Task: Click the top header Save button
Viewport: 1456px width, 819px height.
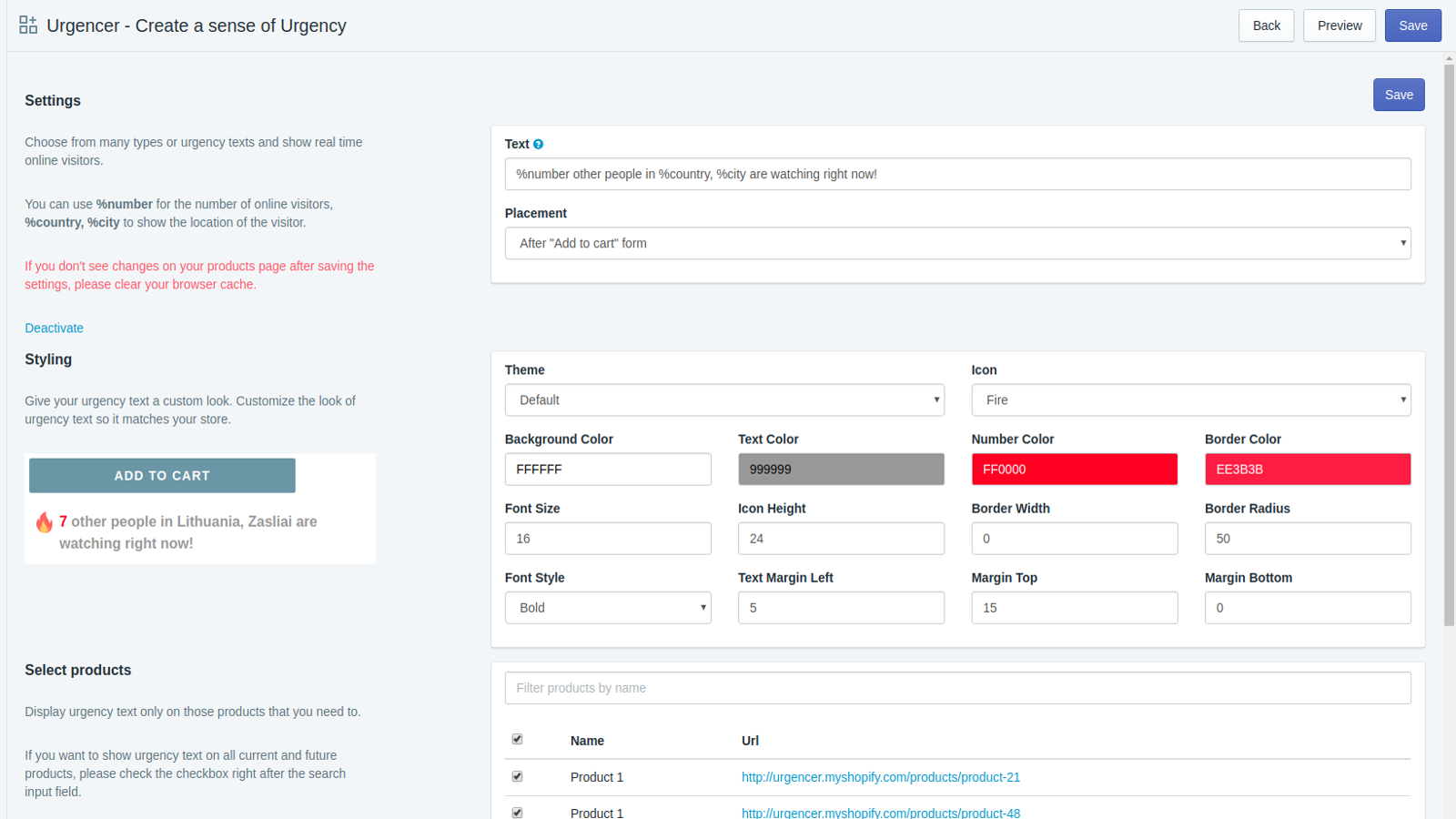Action: click(x=1412, y=25)
